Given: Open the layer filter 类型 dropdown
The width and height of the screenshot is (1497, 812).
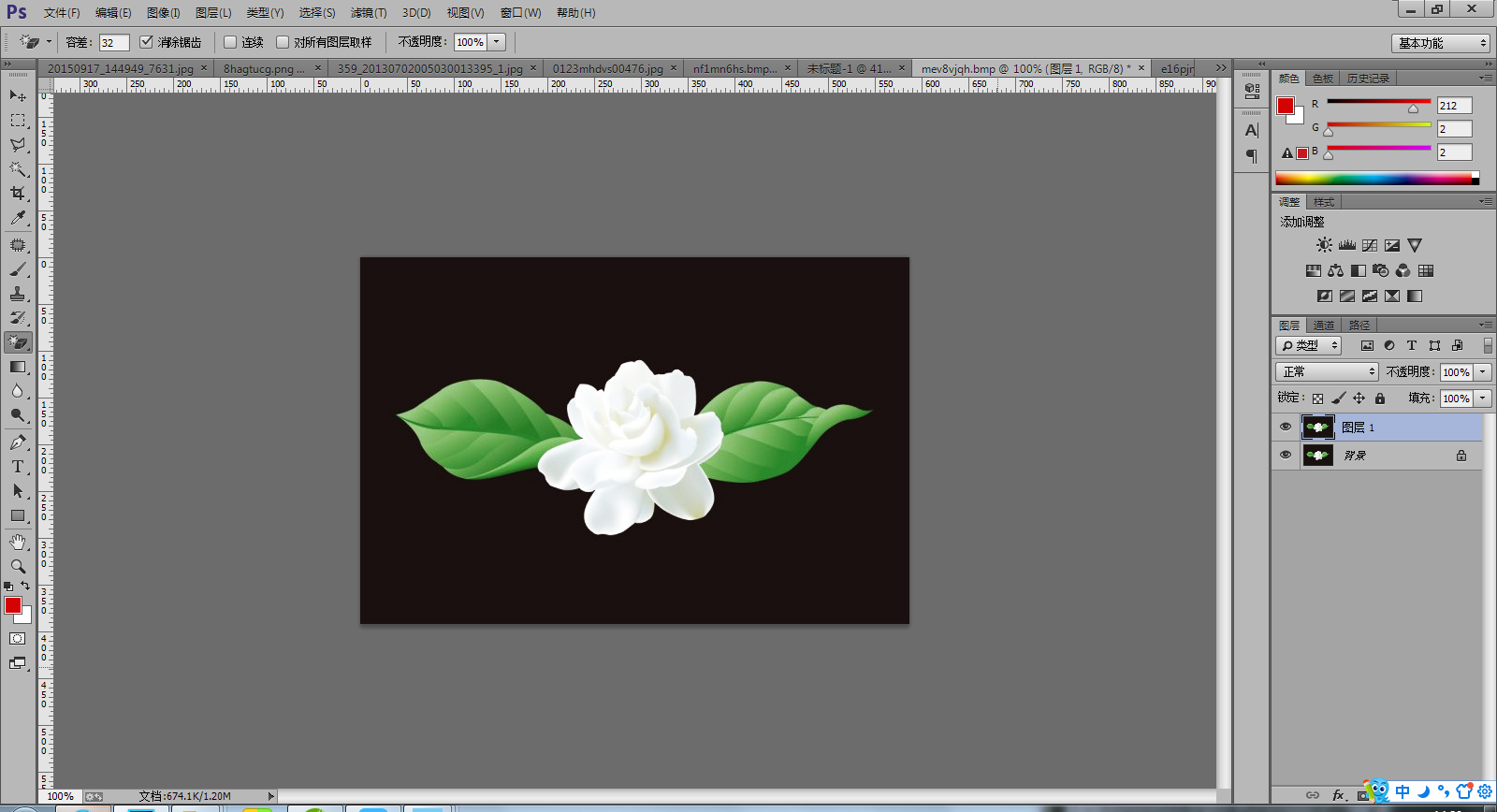Looking at the screenshot, I should (x=1308, y=346).
